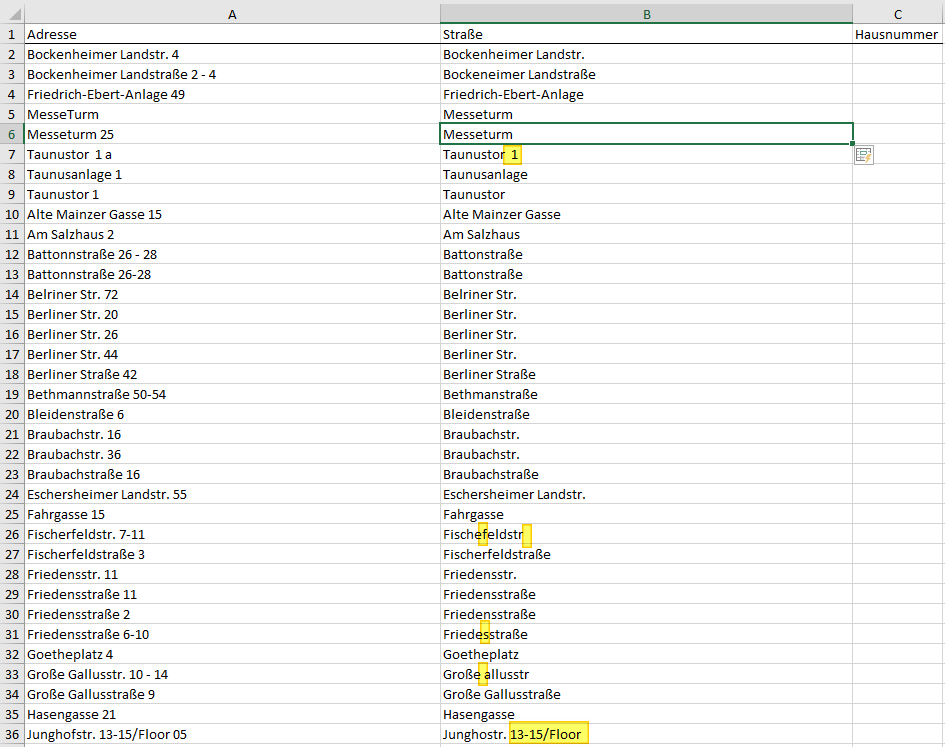Select cell 'Berliner Str. 44'
945x747 pixels.
pyautogui.click(x=232, y=354)
